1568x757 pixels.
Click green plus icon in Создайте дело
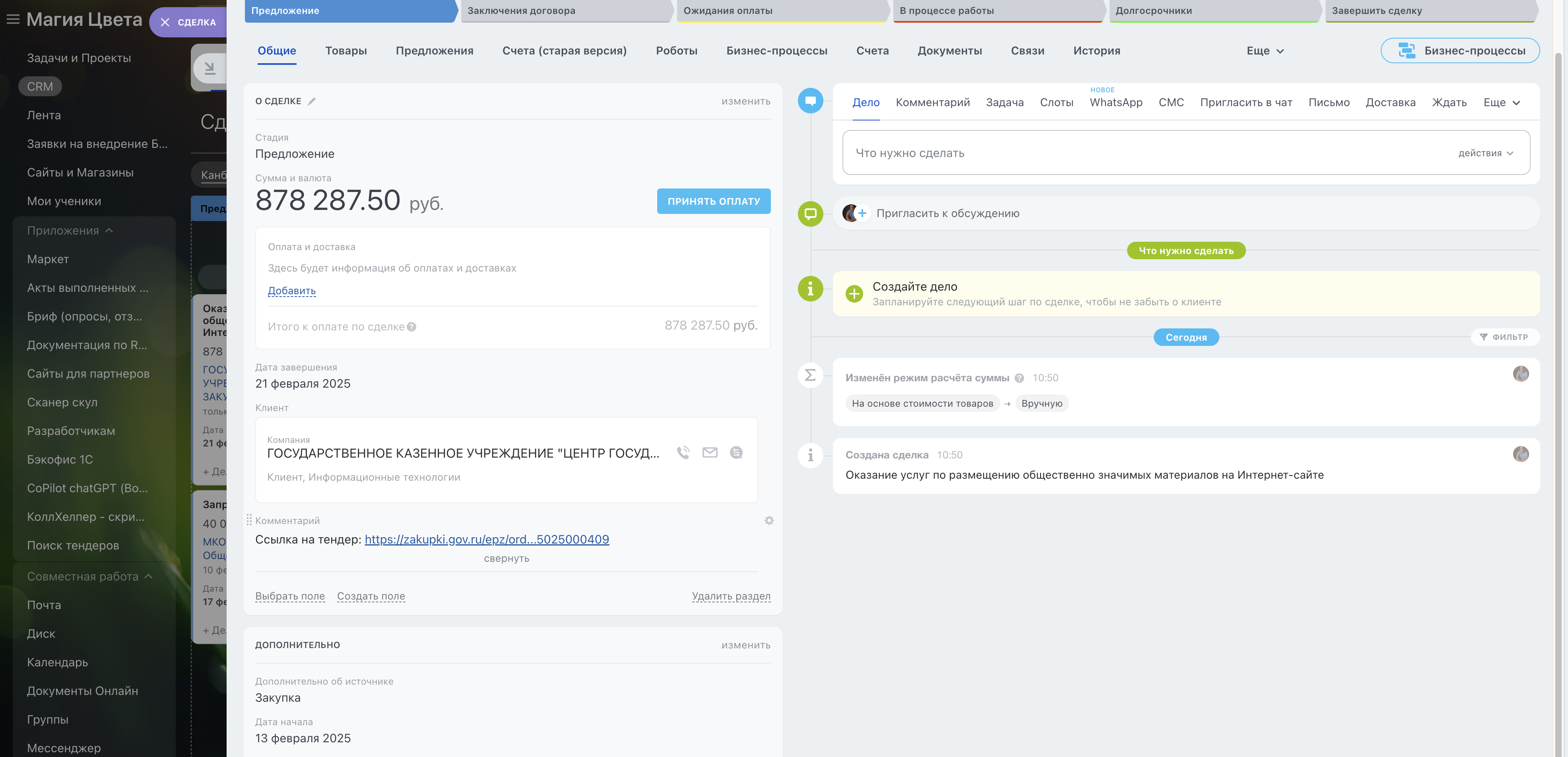pos(854,294)
